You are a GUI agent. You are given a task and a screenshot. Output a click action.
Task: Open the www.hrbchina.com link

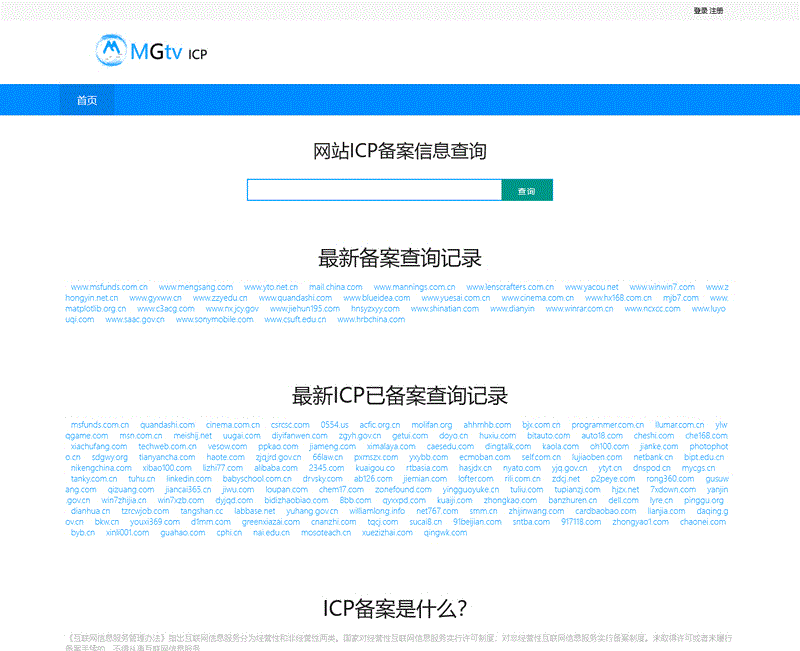click(x=371, y=320)
